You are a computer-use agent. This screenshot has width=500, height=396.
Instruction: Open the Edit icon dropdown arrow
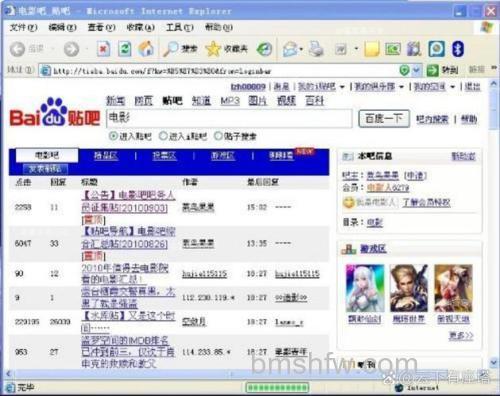pos(356,49)
